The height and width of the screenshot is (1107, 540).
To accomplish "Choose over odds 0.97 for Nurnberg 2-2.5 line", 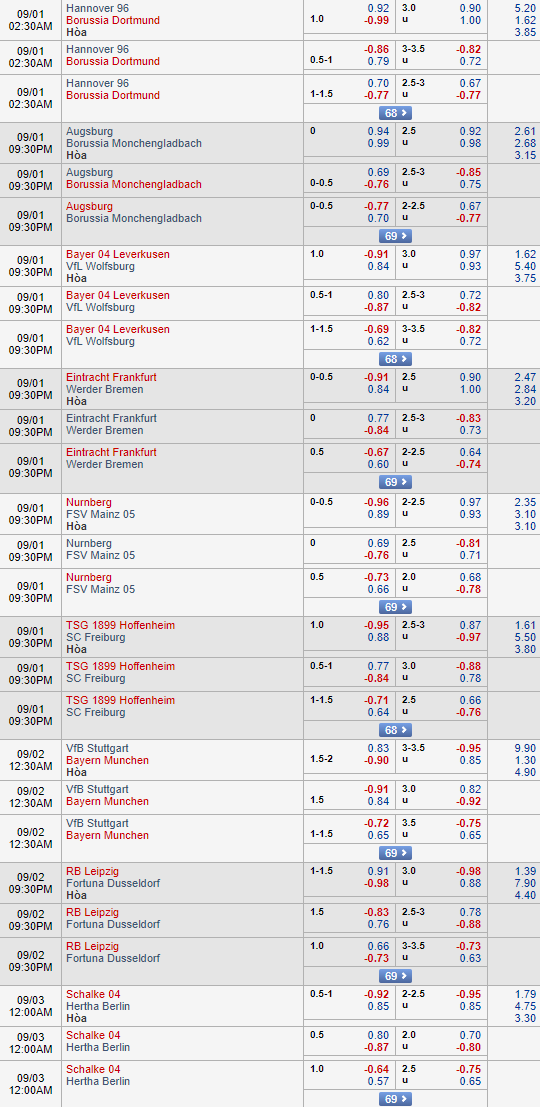I will click(470, 502).
